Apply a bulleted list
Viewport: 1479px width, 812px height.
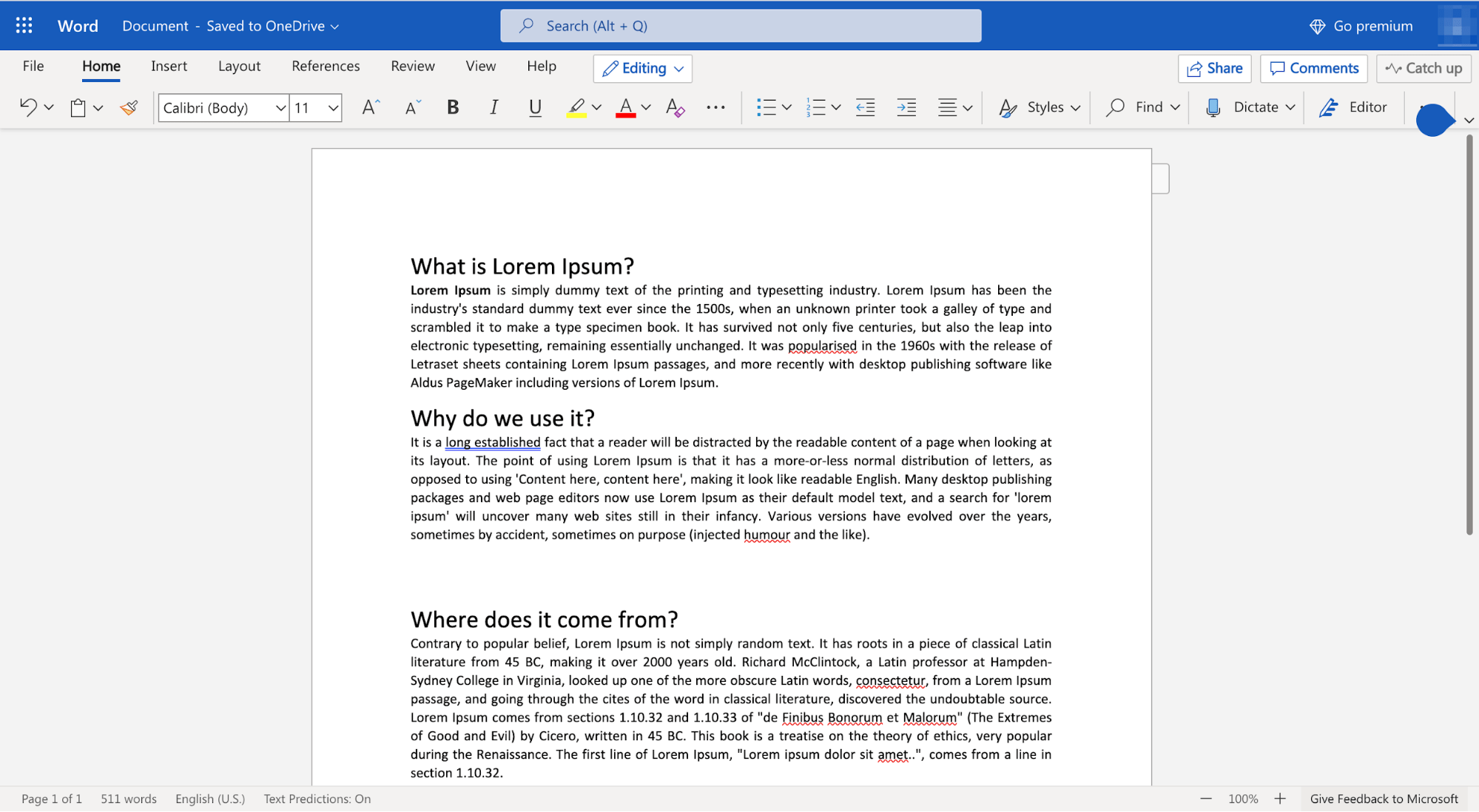(x=768, y=107)
